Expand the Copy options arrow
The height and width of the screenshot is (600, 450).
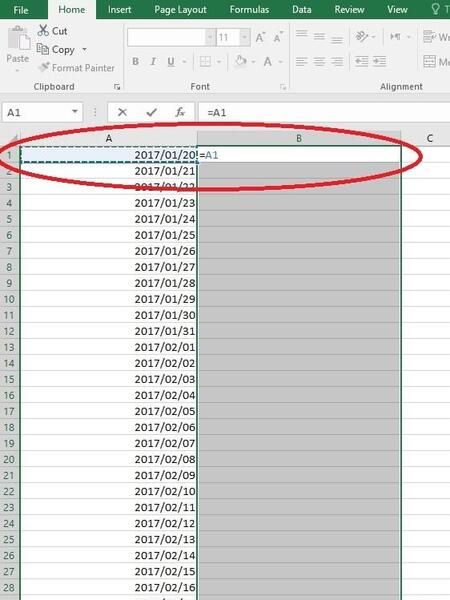pyautogui.click(x=85, y=49)
